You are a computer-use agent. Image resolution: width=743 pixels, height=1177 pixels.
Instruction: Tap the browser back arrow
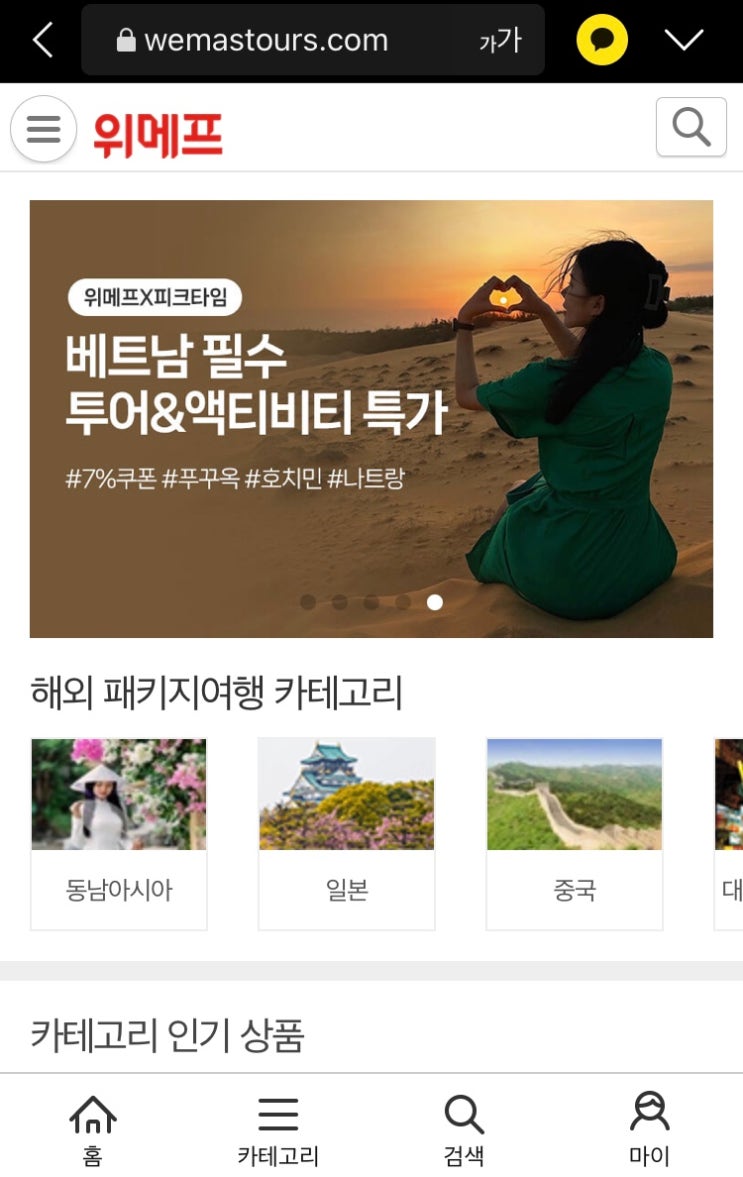tap(44, 40)
